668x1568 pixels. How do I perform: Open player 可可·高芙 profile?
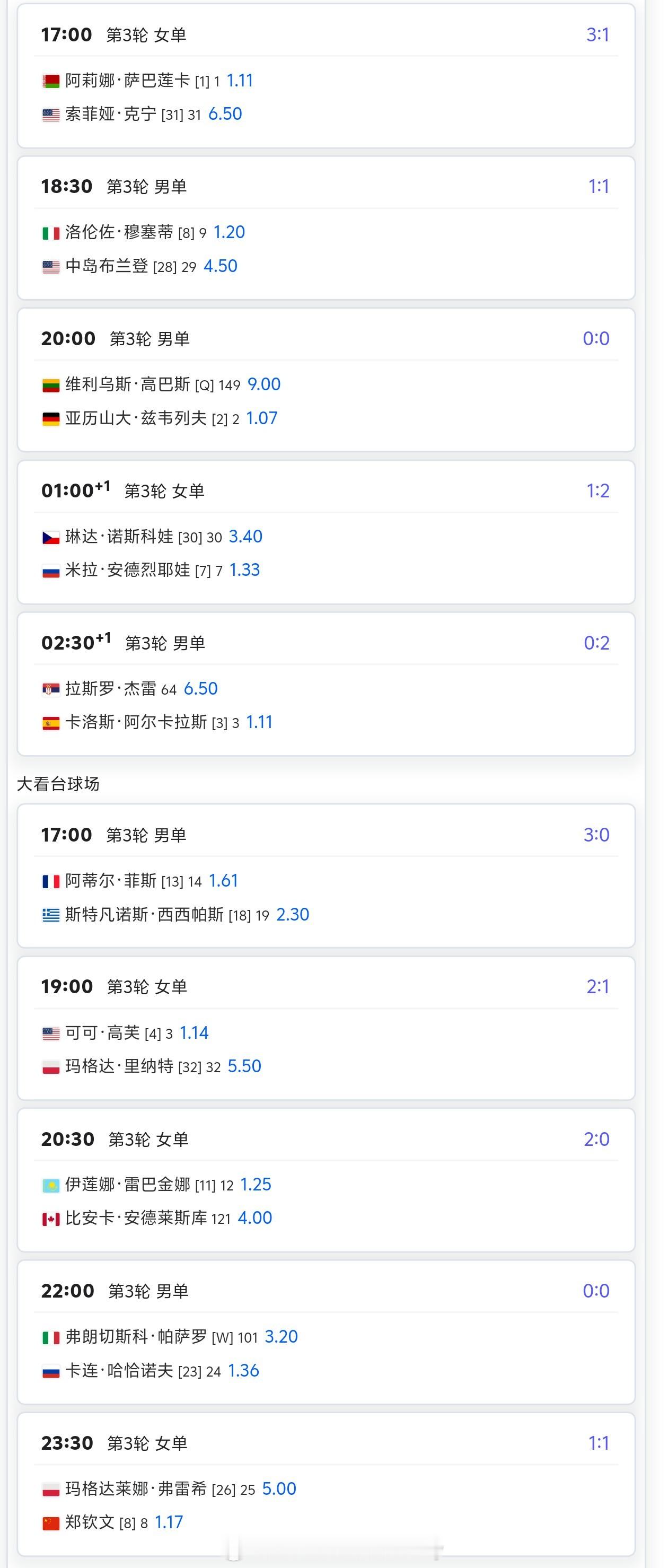pyautogui.click(x=103, y=1033)
